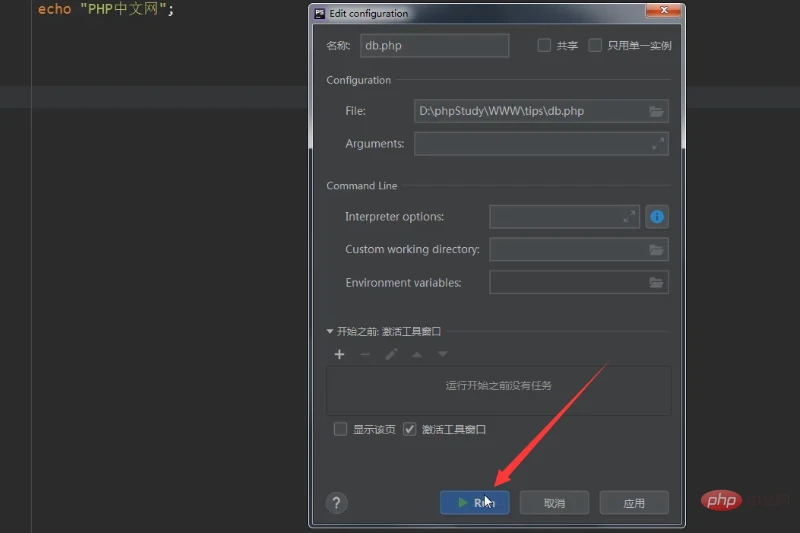Uncheck the 激活工具窗口 checkbox
The width and height of the screenshot is (800, 533).
click(410, 429)
